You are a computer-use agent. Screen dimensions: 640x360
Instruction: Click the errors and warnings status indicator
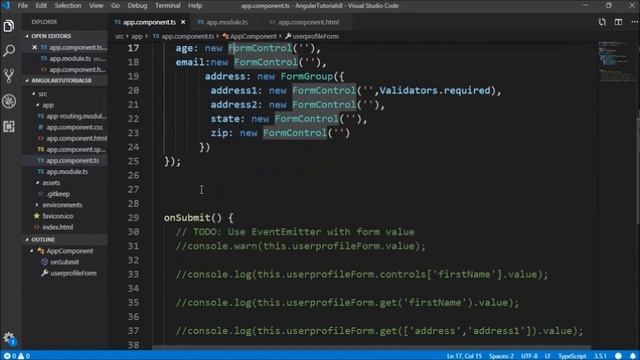click(17, 356)
